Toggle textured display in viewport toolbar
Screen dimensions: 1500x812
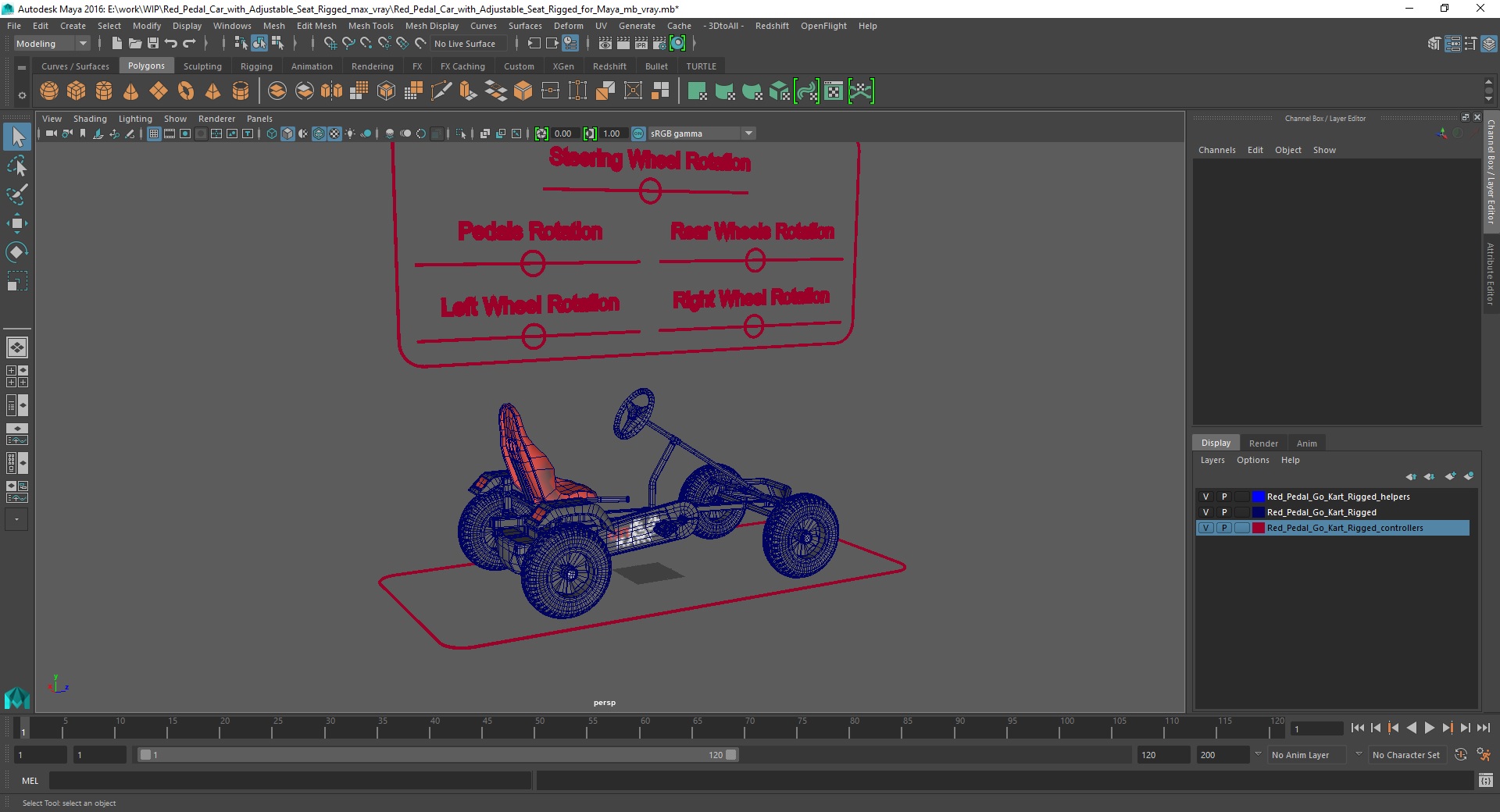click(x=334, y=134)
